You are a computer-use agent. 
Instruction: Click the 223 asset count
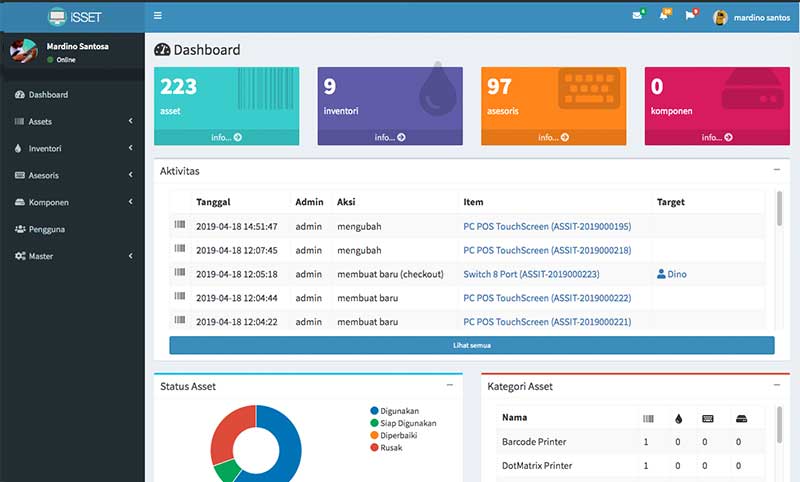(x=179, y=87)
